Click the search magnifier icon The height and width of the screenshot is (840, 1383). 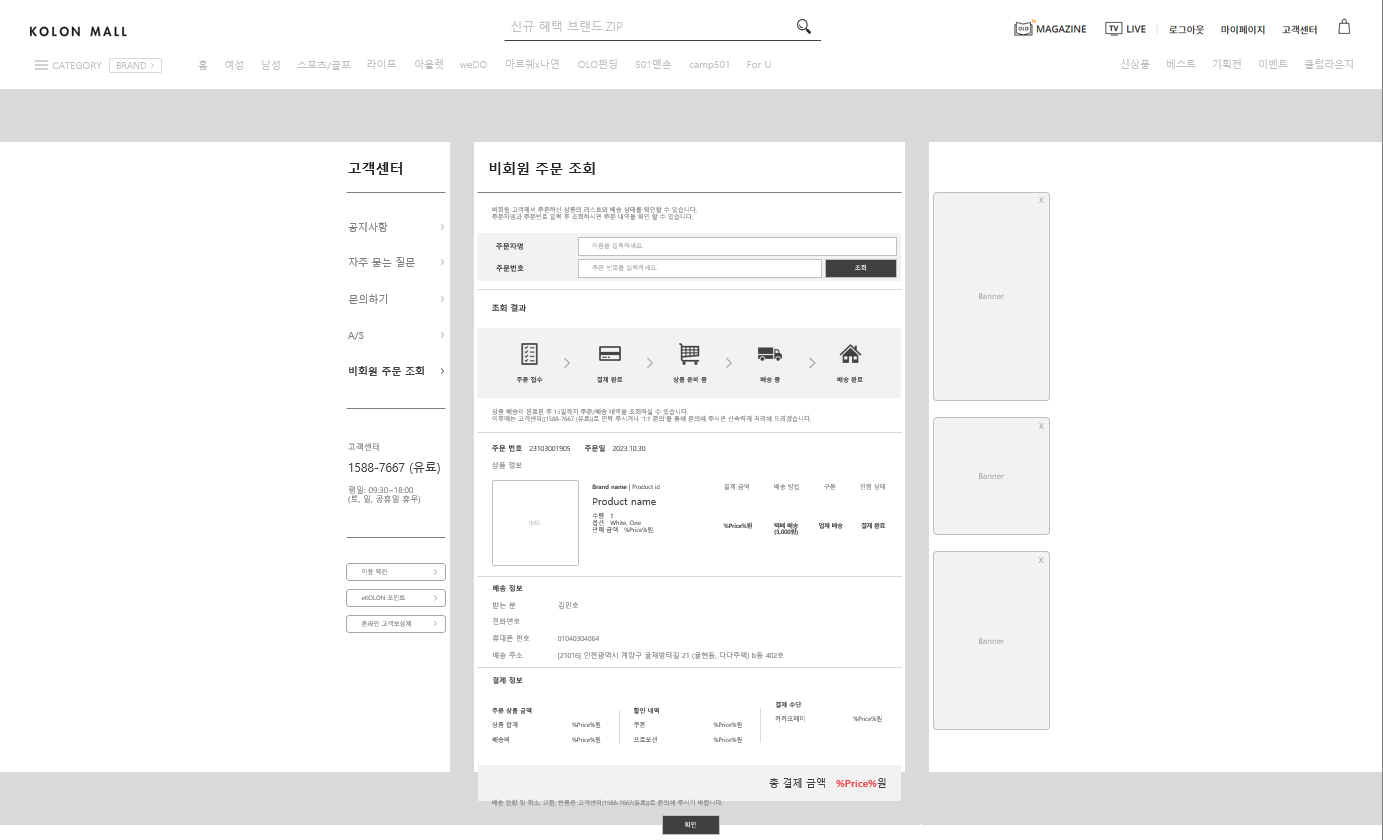tap(803, 27)
